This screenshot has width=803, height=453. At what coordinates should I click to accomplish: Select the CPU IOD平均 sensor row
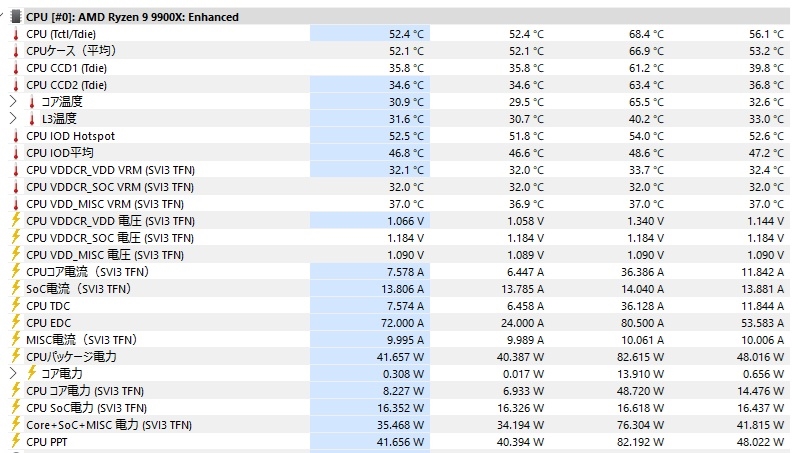tap(60, 153)
